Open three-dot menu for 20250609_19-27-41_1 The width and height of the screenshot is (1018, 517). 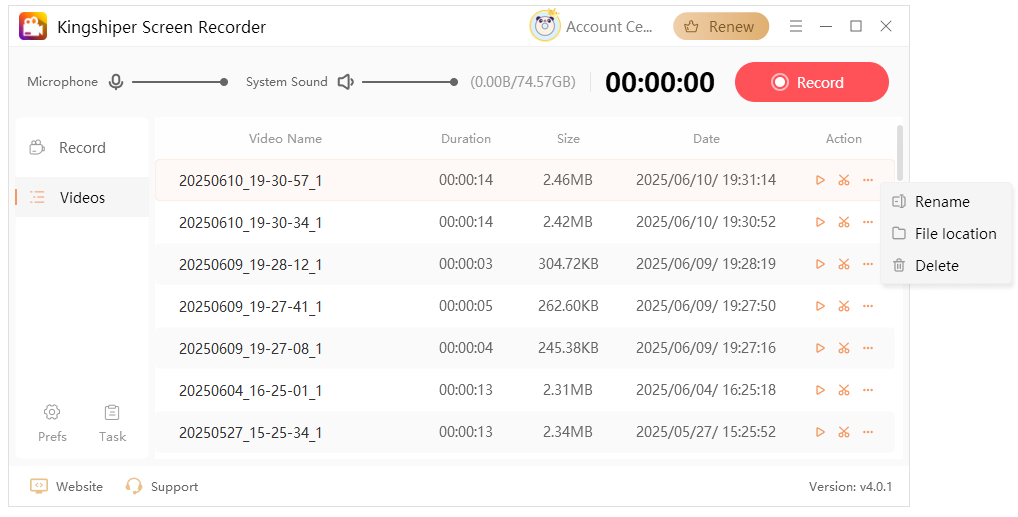click(867, 306)
